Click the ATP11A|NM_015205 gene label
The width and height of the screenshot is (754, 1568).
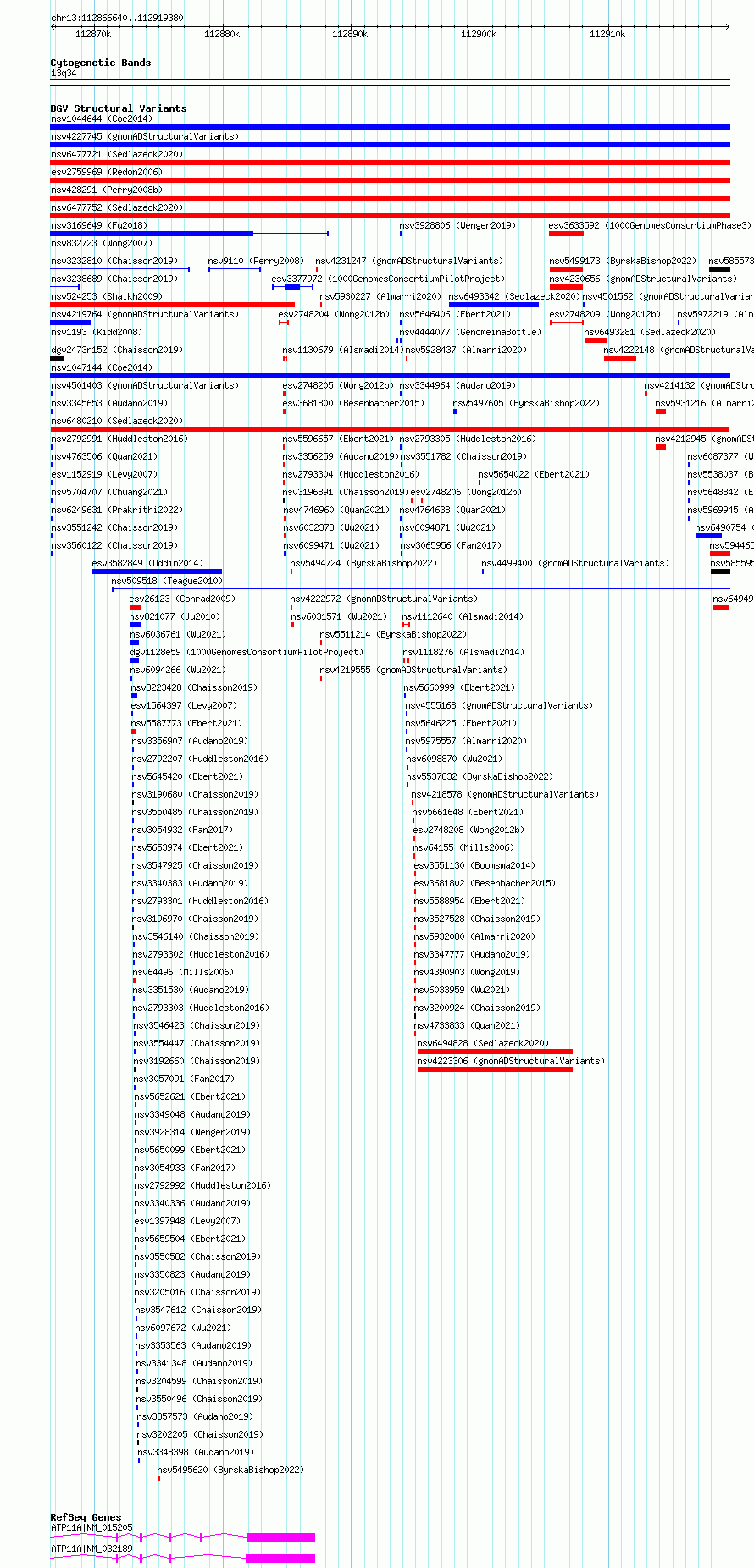91,1527
